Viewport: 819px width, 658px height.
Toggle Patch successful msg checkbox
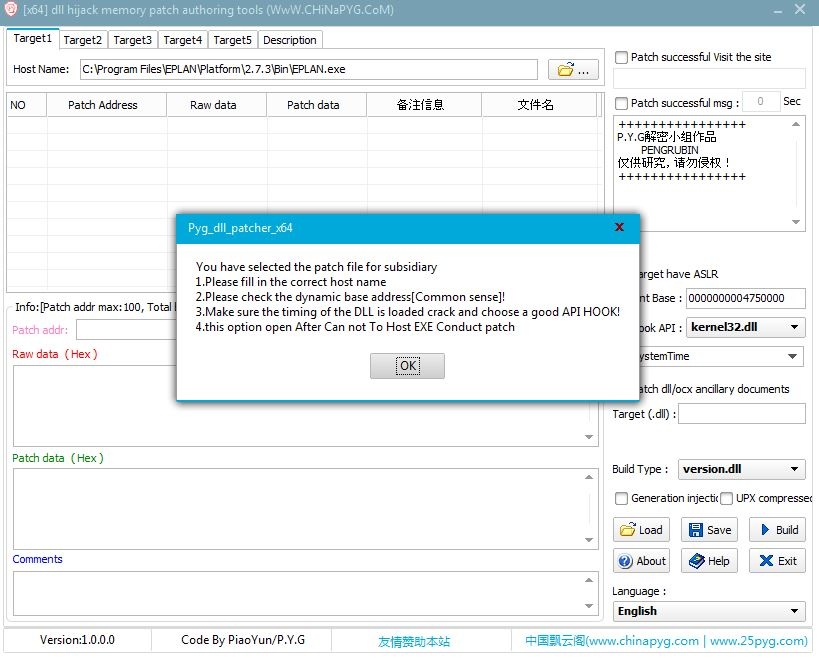point(621,103)
